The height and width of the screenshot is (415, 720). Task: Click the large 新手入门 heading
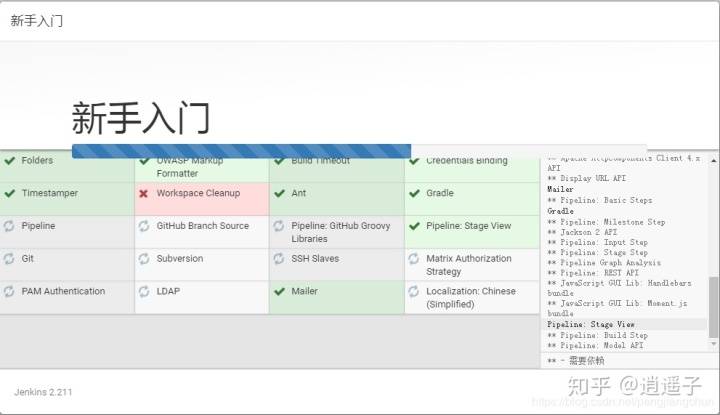(x=141, y=117)
